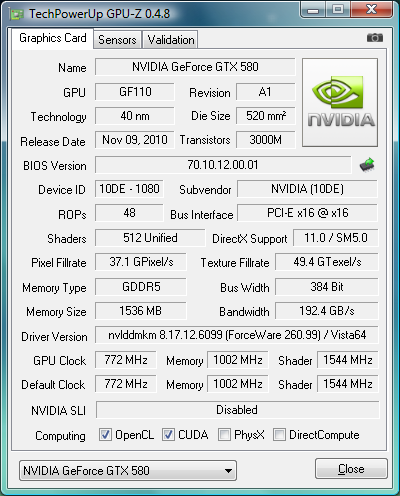
Task: Toggle the OpenCL checkbox
Action: [x=105, y=435]
